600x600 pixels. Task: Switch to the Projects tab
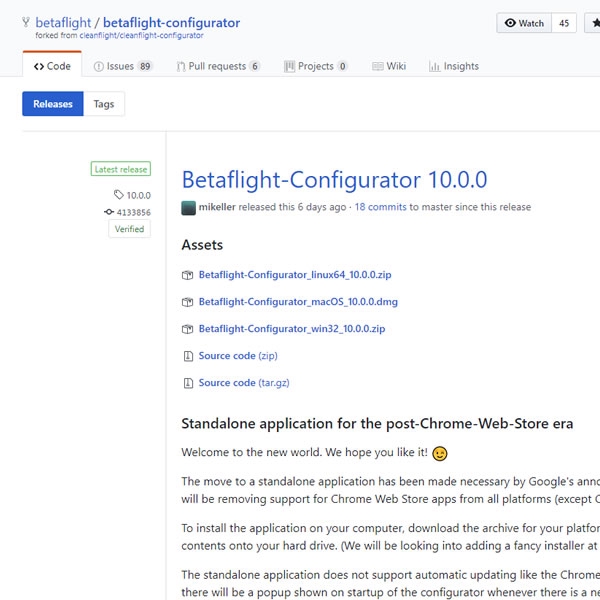coord(316,66)
